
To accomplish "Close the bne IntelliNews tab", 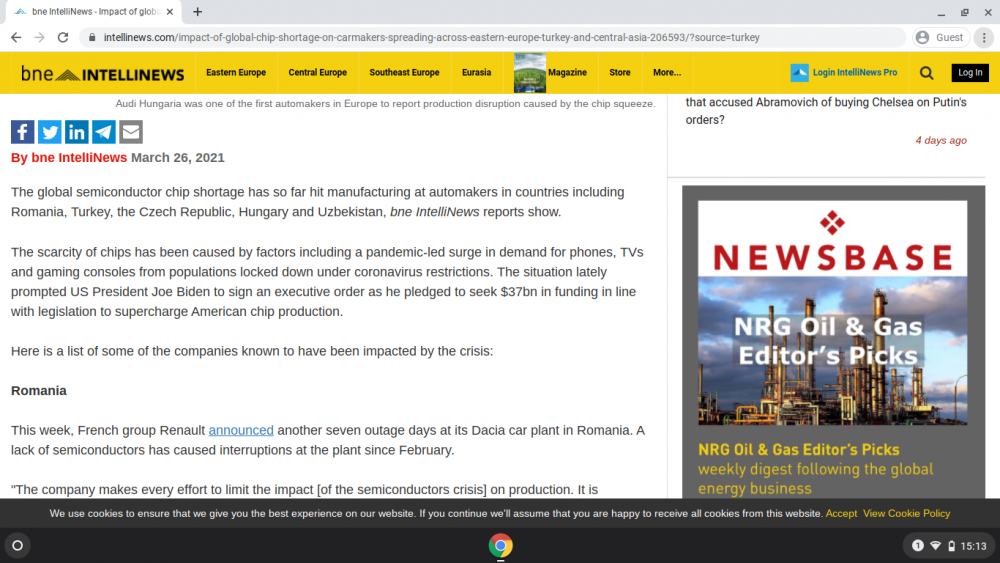I will coord(170,11).
